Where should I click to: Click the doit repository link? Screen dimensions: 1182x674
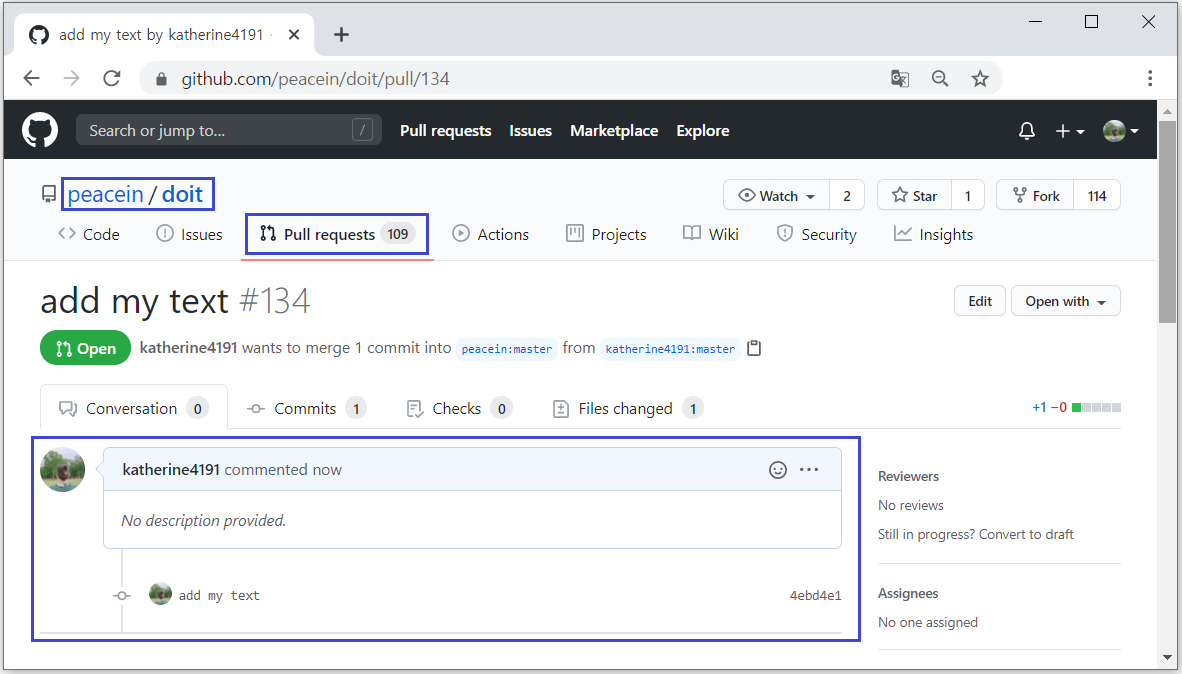click(182, 195)
